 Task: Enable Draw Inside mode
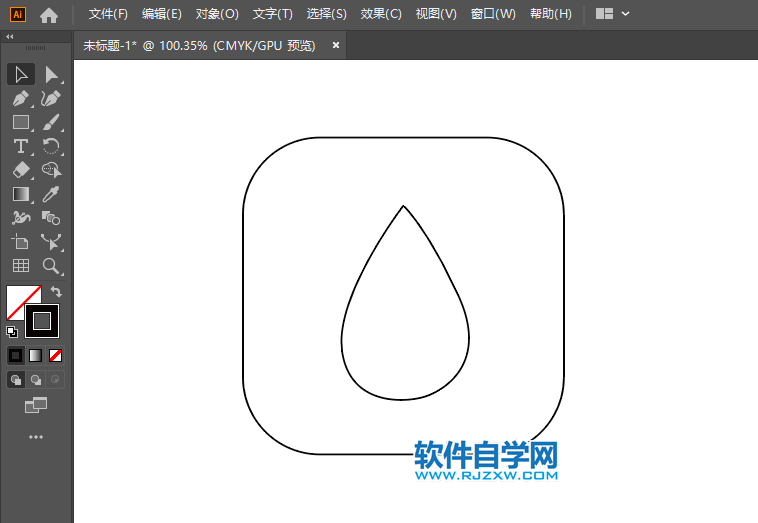point(55,379)
